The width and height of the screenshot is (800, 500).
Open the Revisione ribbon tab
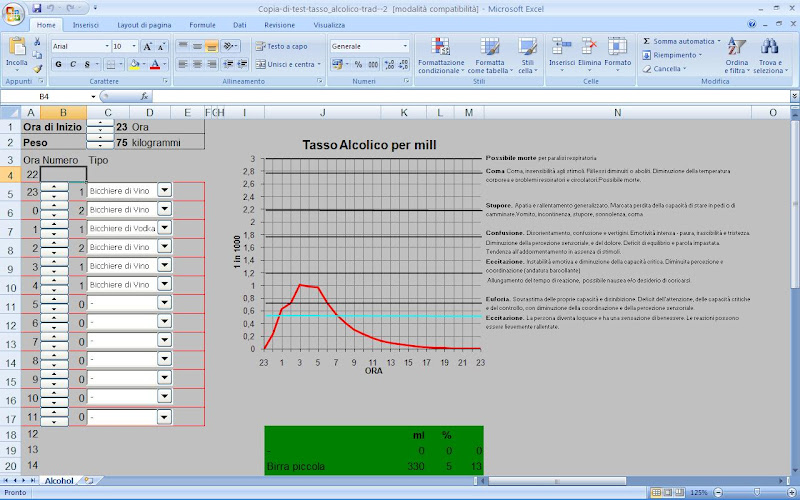coord(279,25)
